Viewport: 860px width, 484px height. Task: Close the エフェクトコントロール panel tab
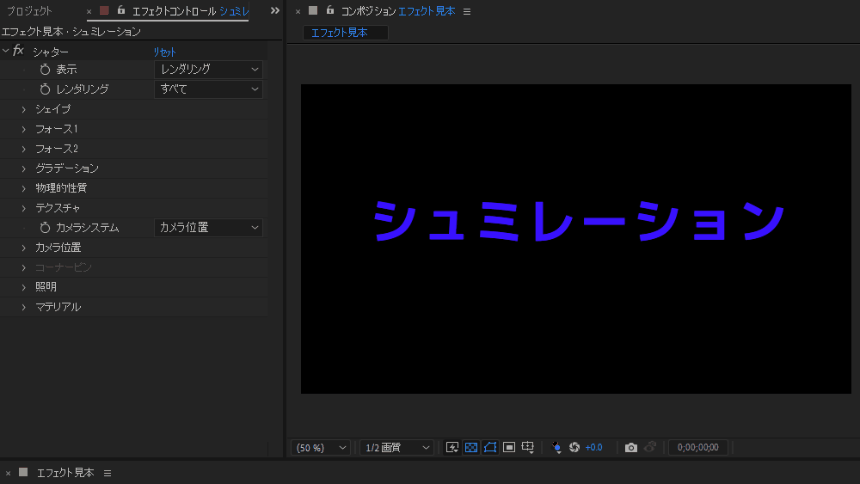click(89, 11)
